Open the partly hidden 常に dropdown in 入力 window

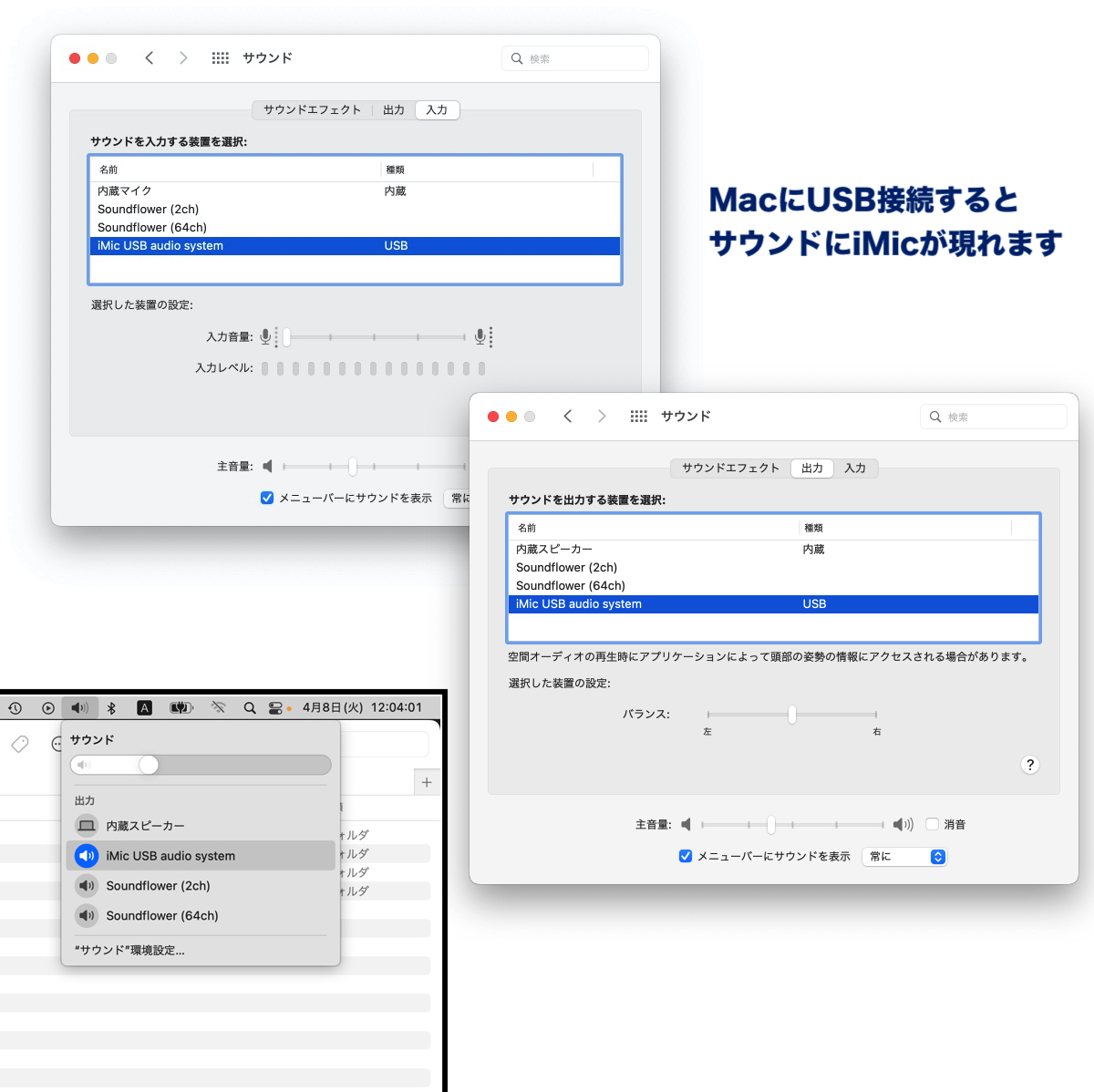pos(457,499)
